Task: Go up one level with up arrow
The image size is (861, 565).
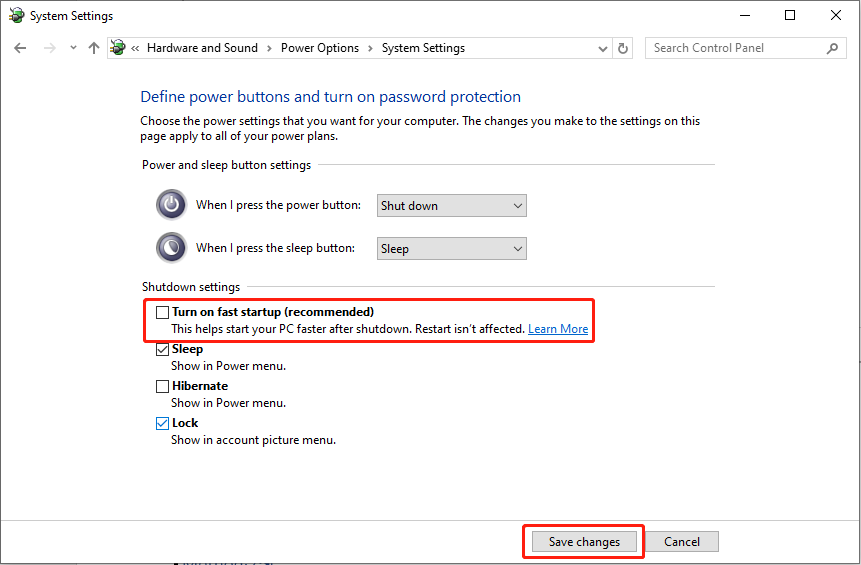Action: [94, 48]
